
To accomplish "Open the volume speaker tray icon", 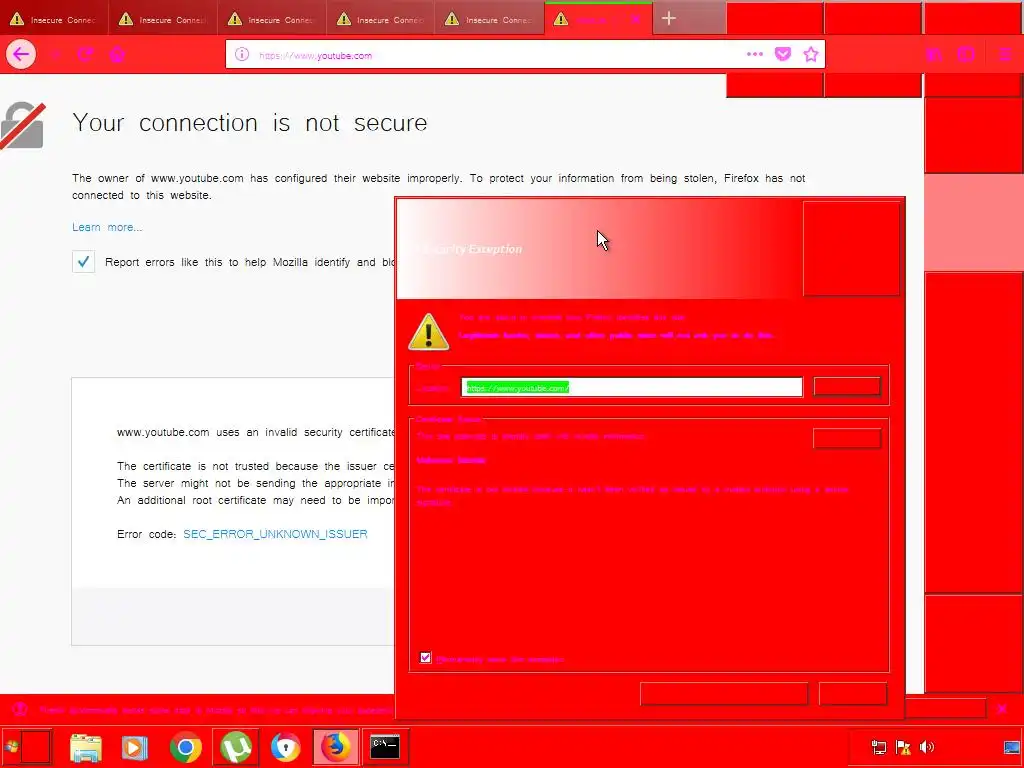I will coord(926,747).
